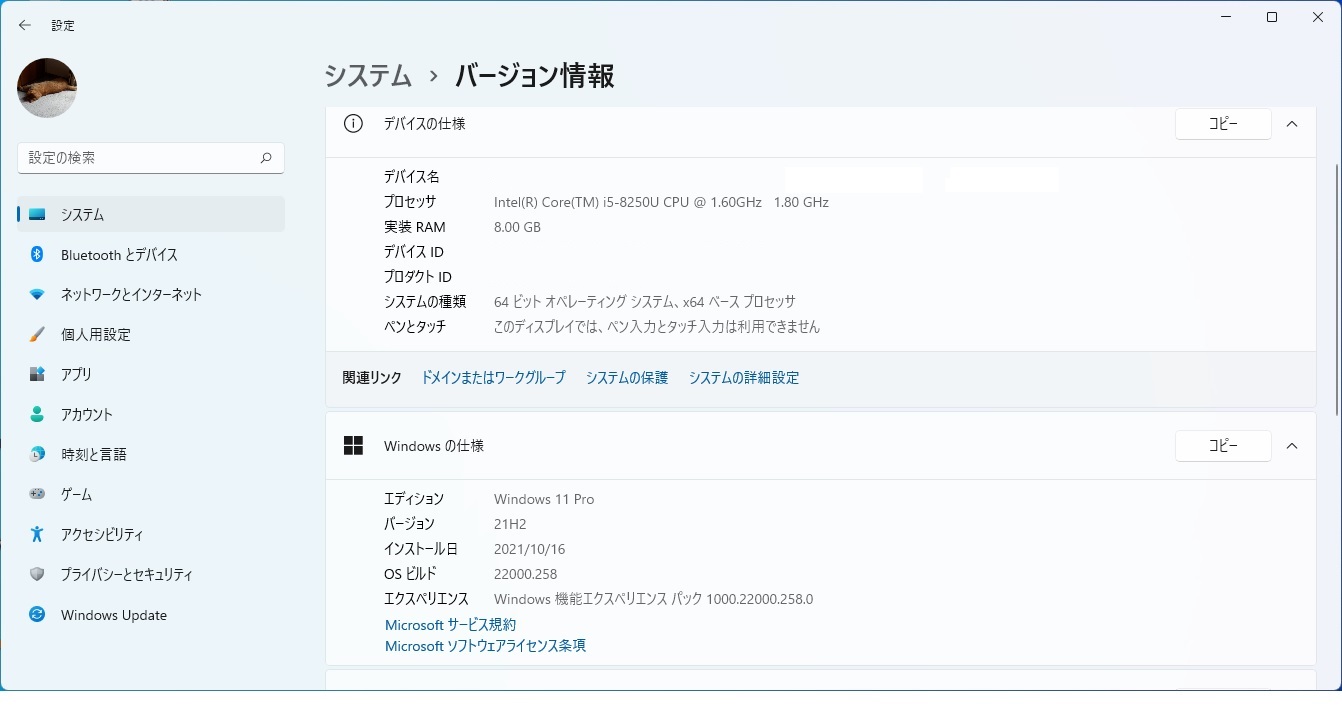Viewport: 1342px width, 721px height.
Task: Open ゲーム controller icon
Action: 37,495
